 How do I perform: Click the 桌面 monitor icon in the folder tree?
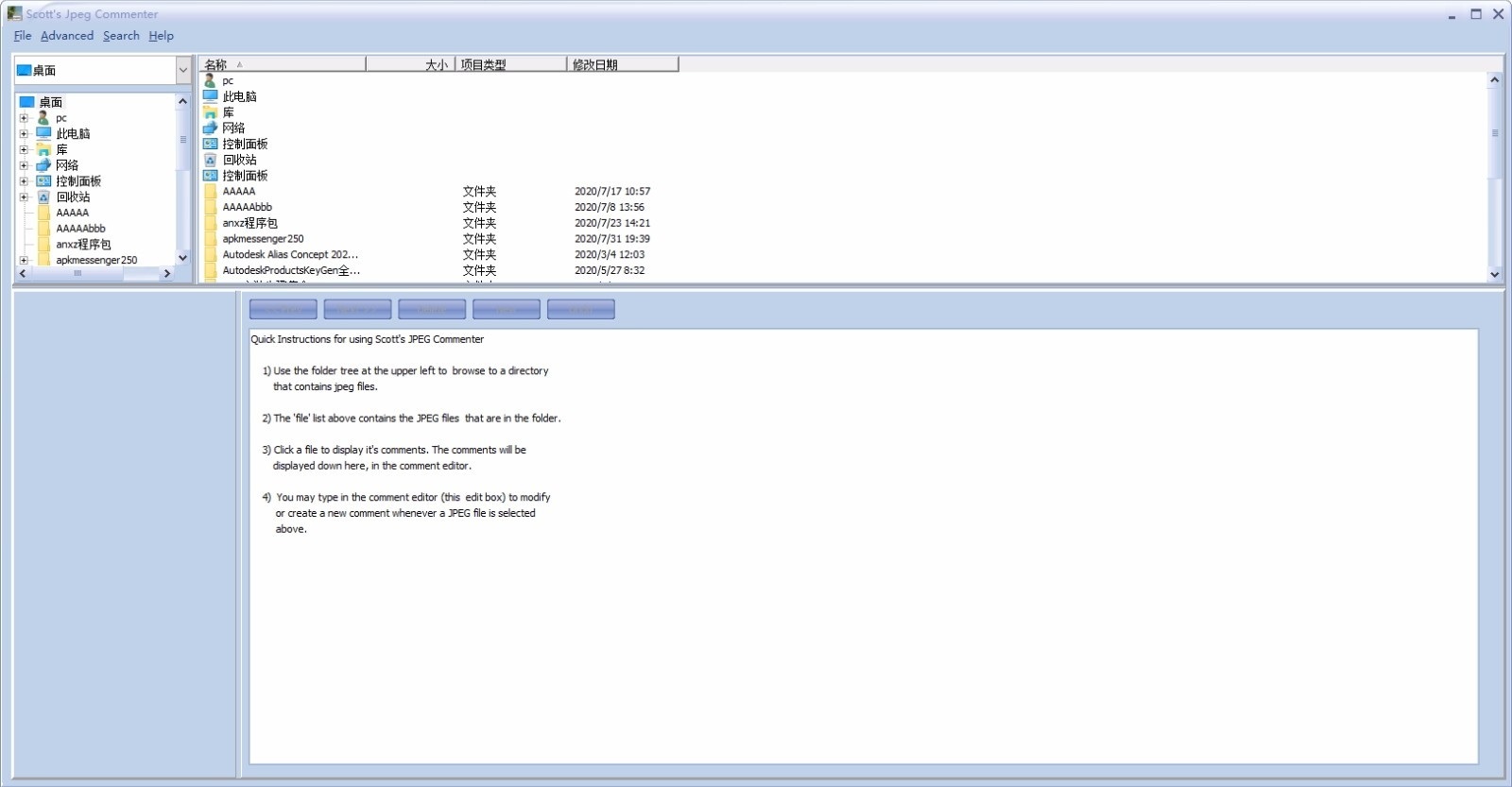tap(26, 102)
